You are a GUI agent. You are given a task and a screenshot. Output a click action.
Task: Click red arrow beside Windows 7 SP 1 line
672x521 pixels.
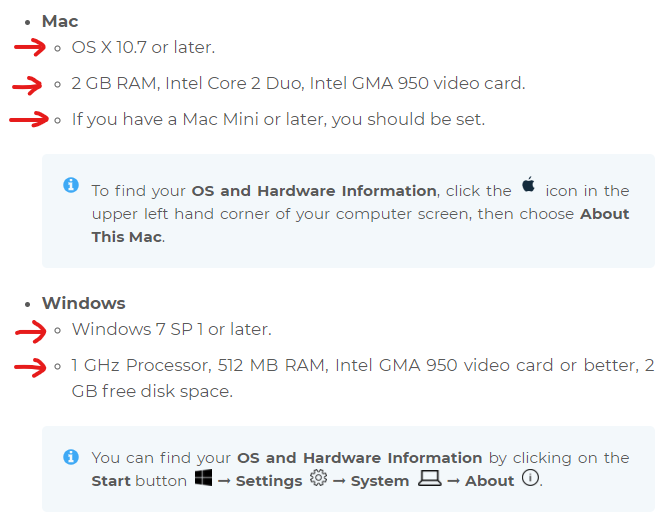tap(30, 330)
